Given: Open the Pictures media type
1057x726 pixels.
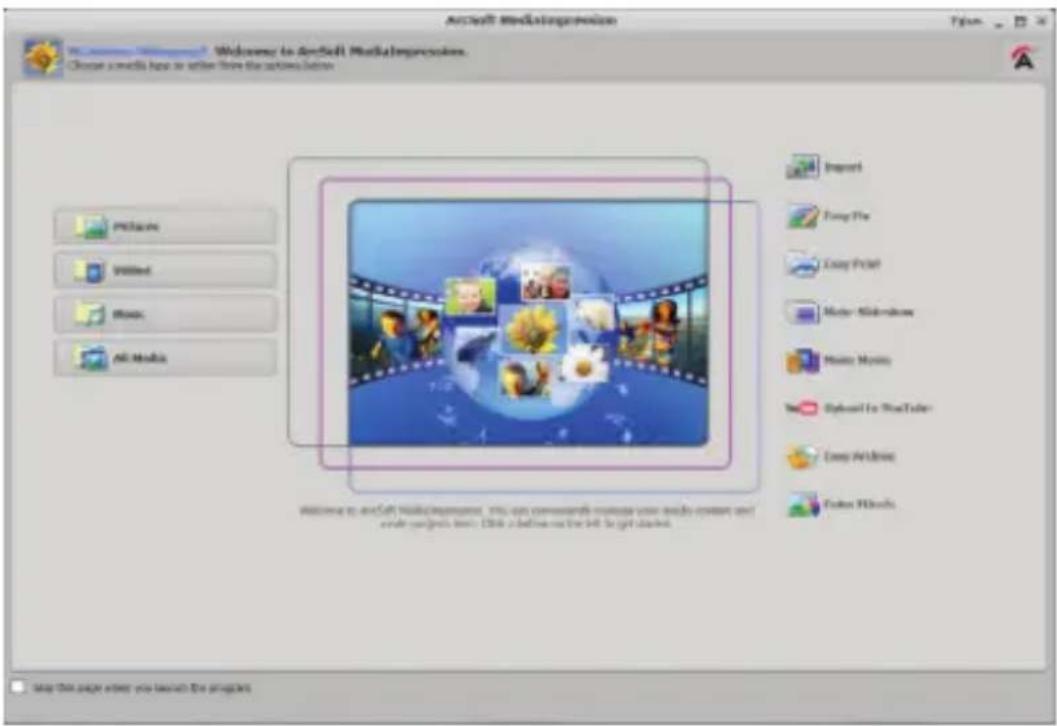Looking at the screenshot, I should click(165, 226).
